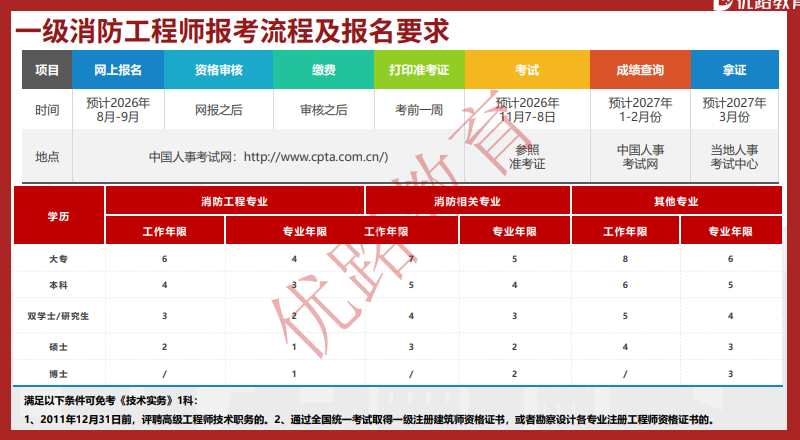Select the 大专 row label
This screenshot has width=800, height=440.
pyautogui.click(x=58, y=259)
